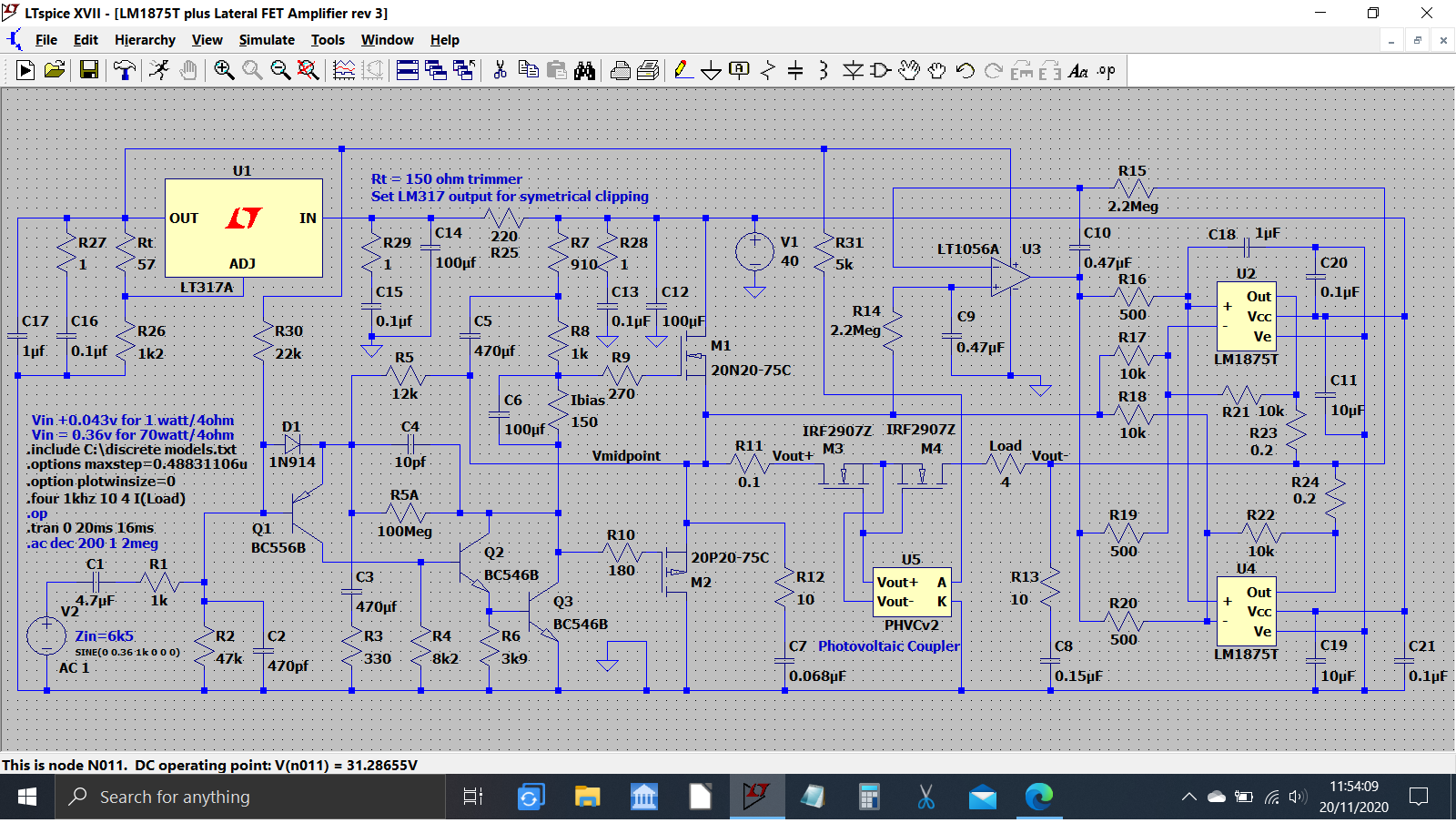Click the '.four 1khz 10 4 I(Load)' directive

point(106,498)
